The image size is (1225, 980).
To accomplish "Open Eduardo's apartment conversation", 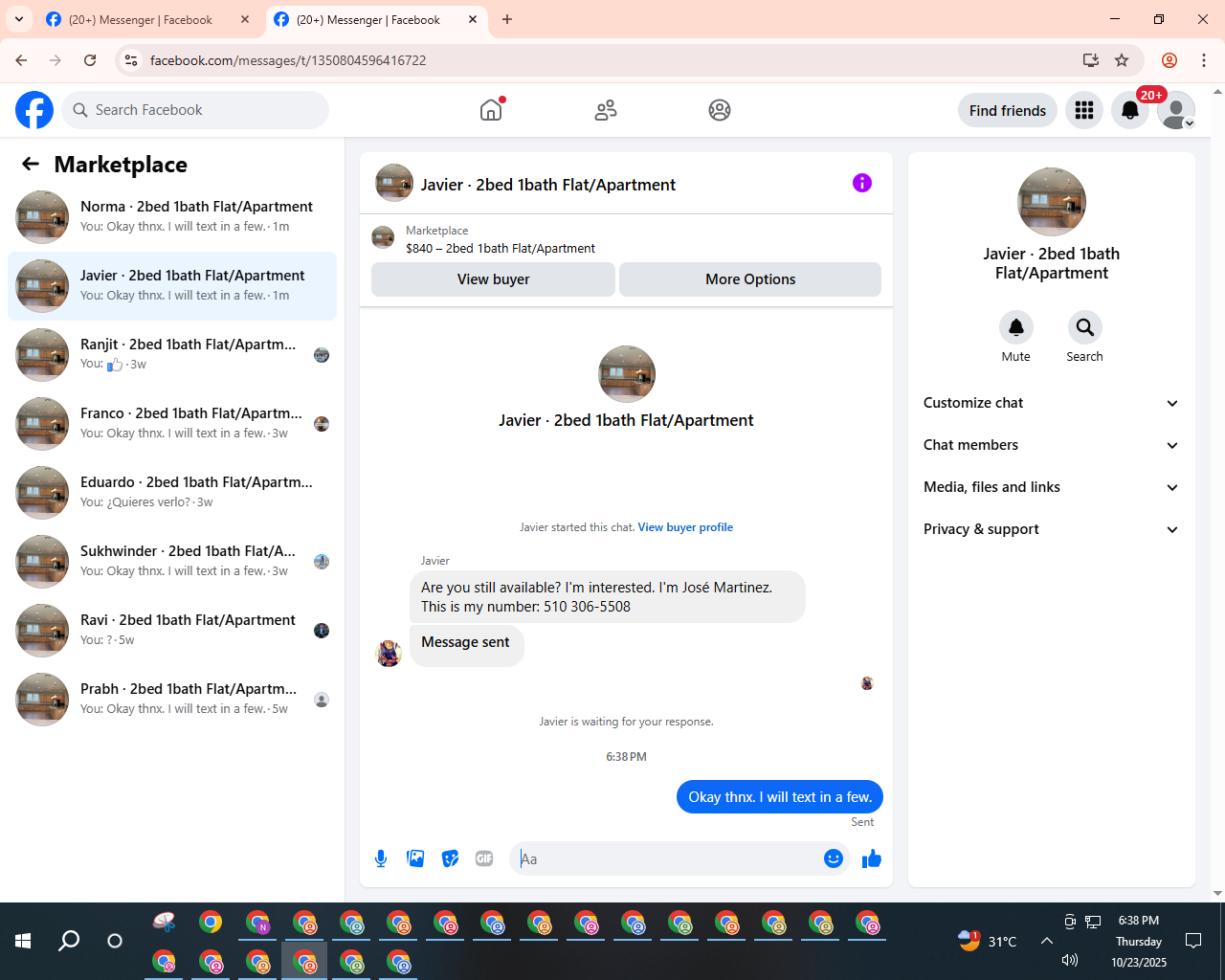I will (x=172, y=493).
